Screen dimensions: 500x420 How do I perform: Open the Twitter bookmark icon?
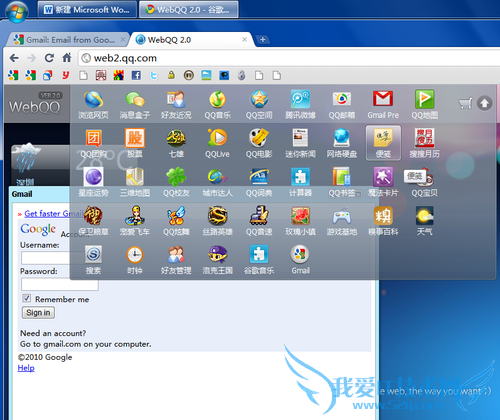(x=153, y=75)
